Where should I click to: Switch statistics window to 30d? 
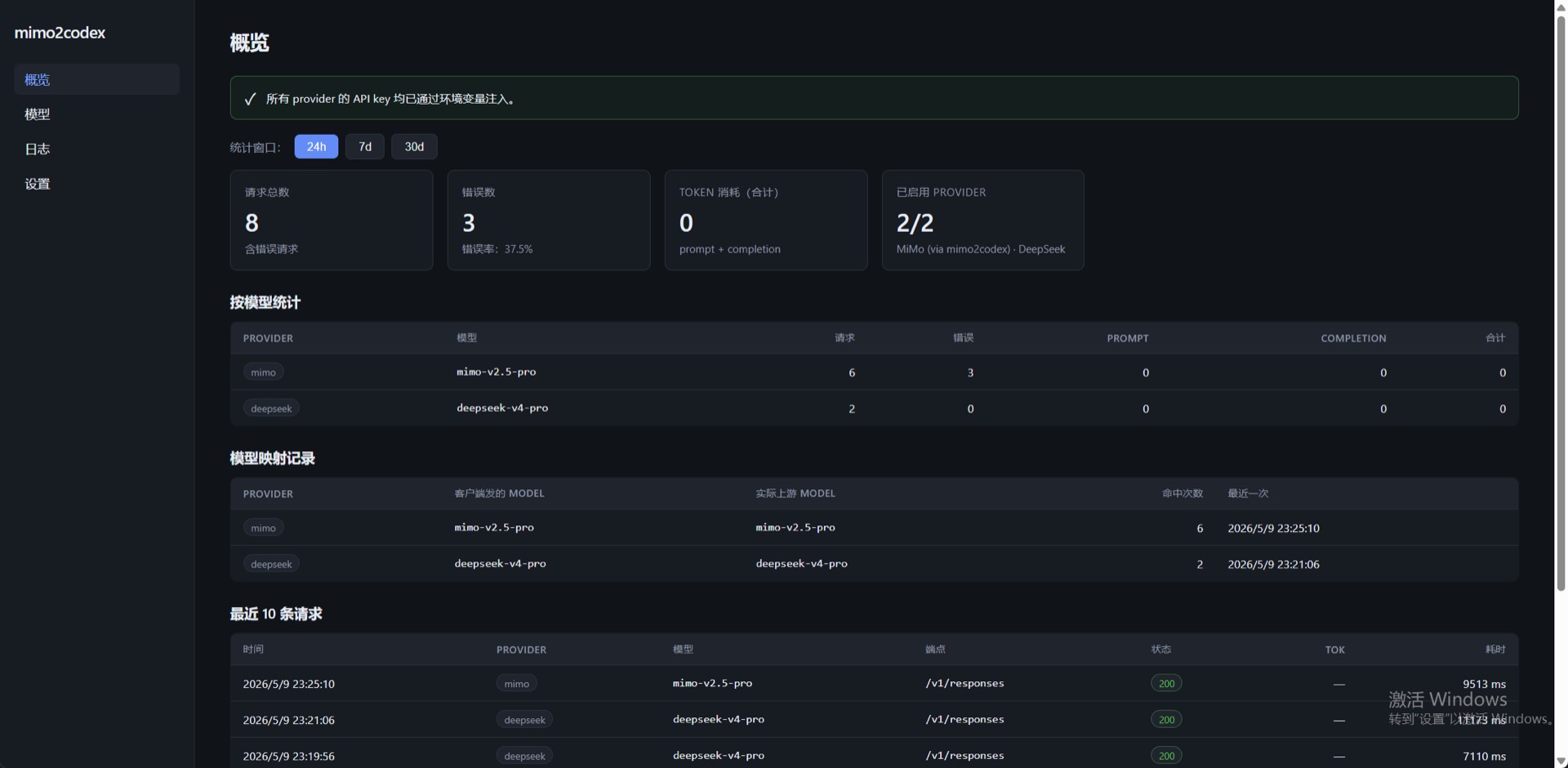(x=414, y=146)
